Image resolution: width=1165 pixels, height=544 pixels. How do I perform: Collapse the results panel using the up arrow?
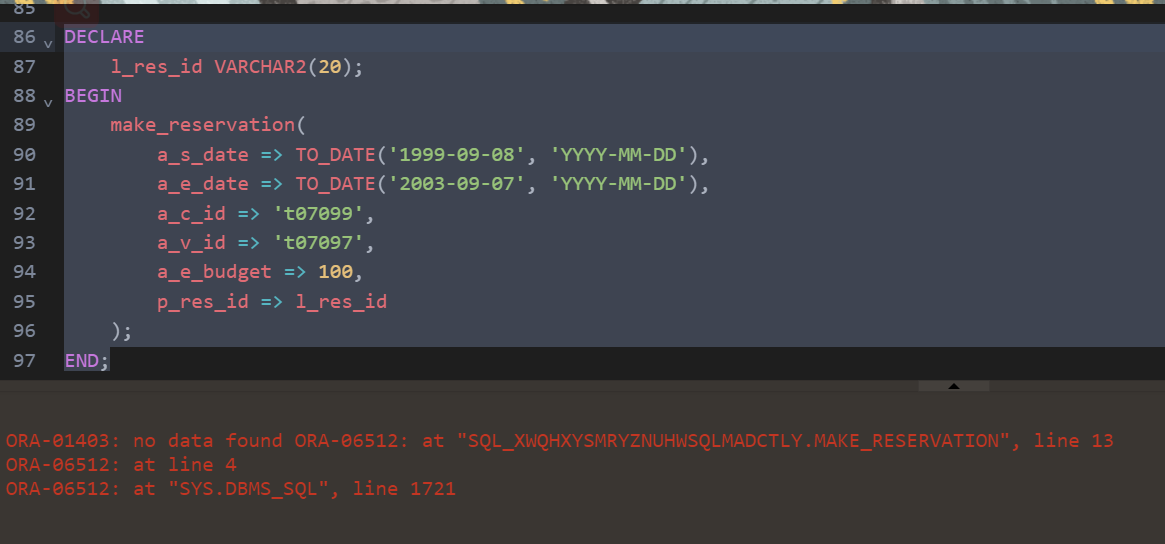[954, 386]
